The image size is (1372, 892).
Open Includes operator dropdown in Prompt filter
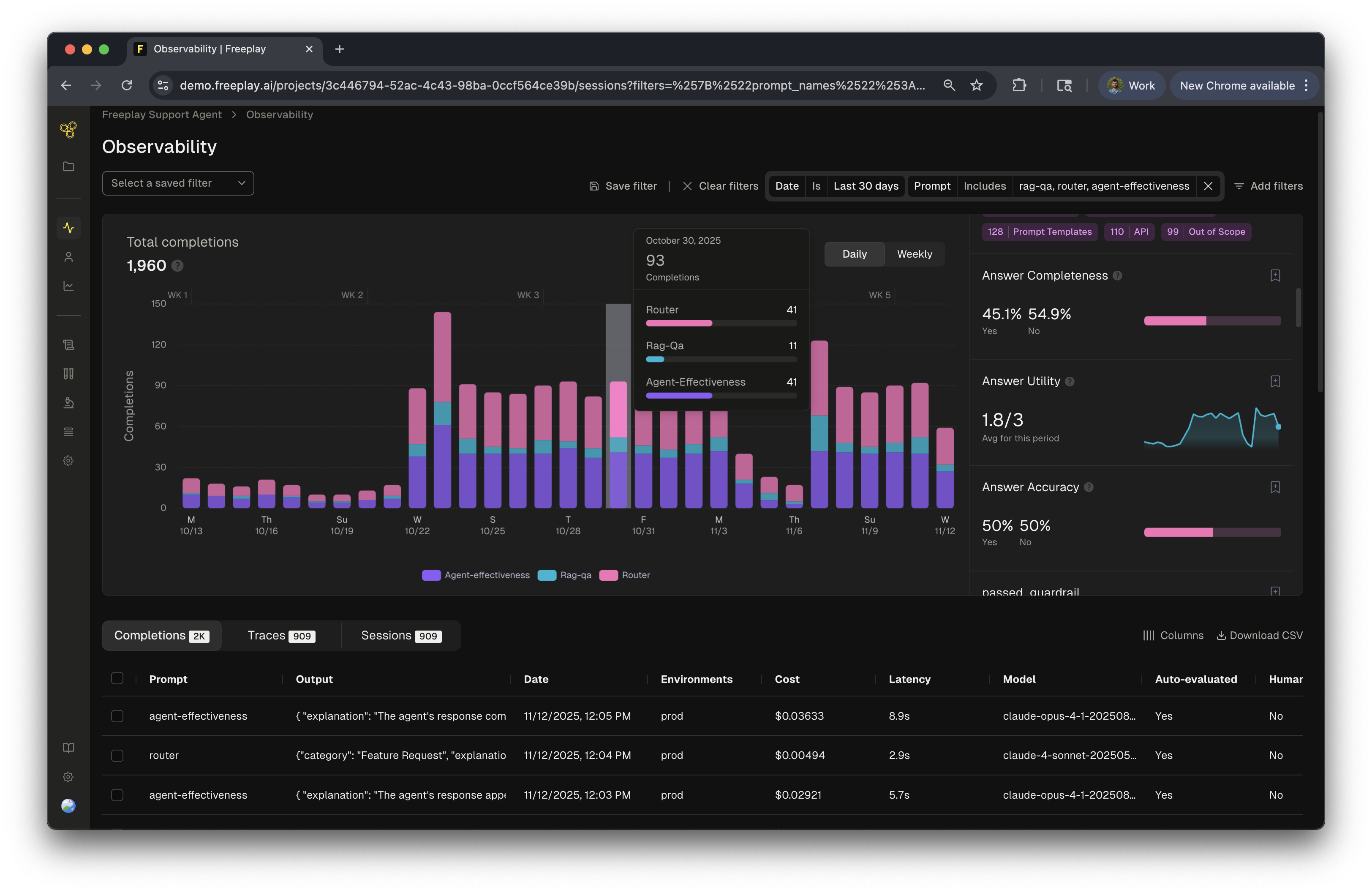[x=984, y=186]
